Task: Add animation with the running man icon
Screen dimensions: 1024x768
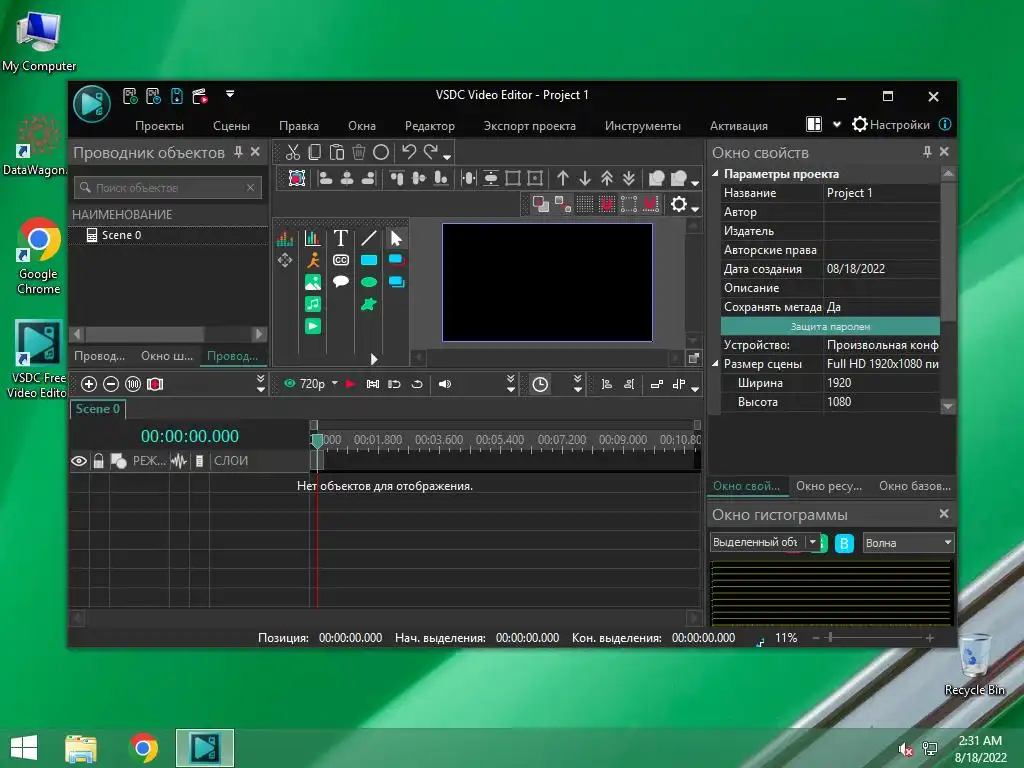Action: 313,260
